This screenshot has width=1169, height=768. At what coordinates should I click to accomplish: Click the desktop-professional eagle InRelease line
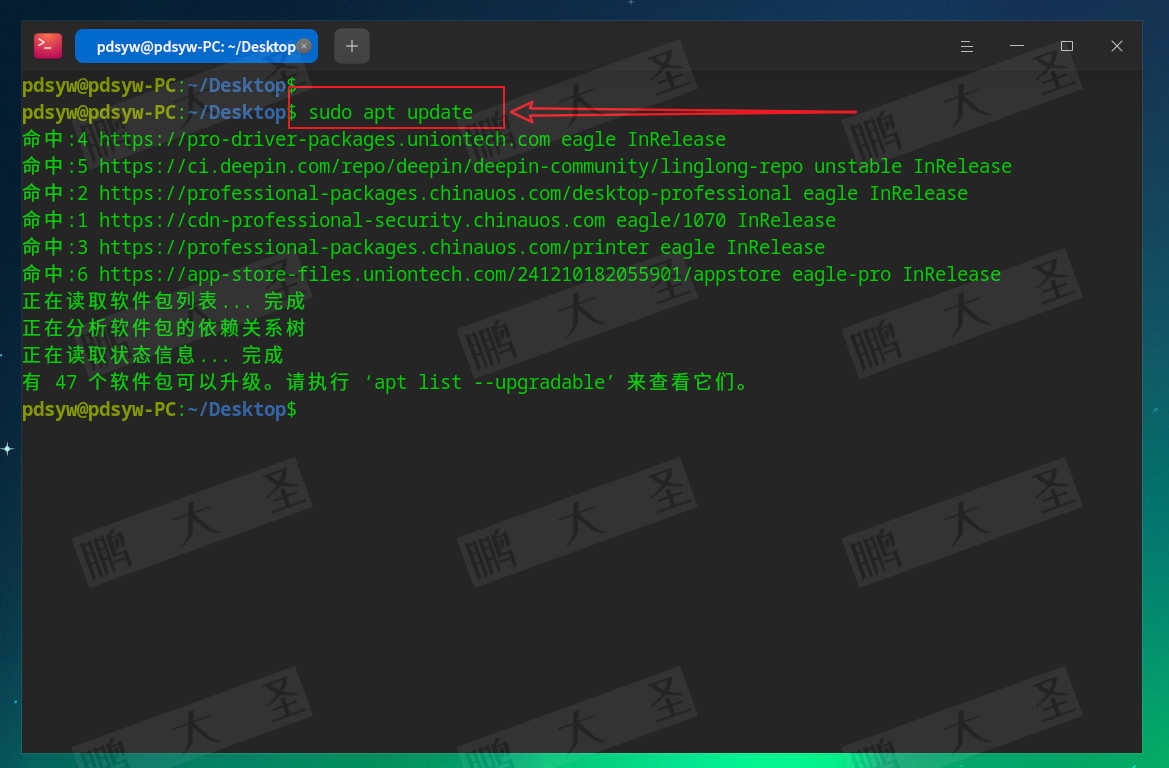tap(495, 193)
